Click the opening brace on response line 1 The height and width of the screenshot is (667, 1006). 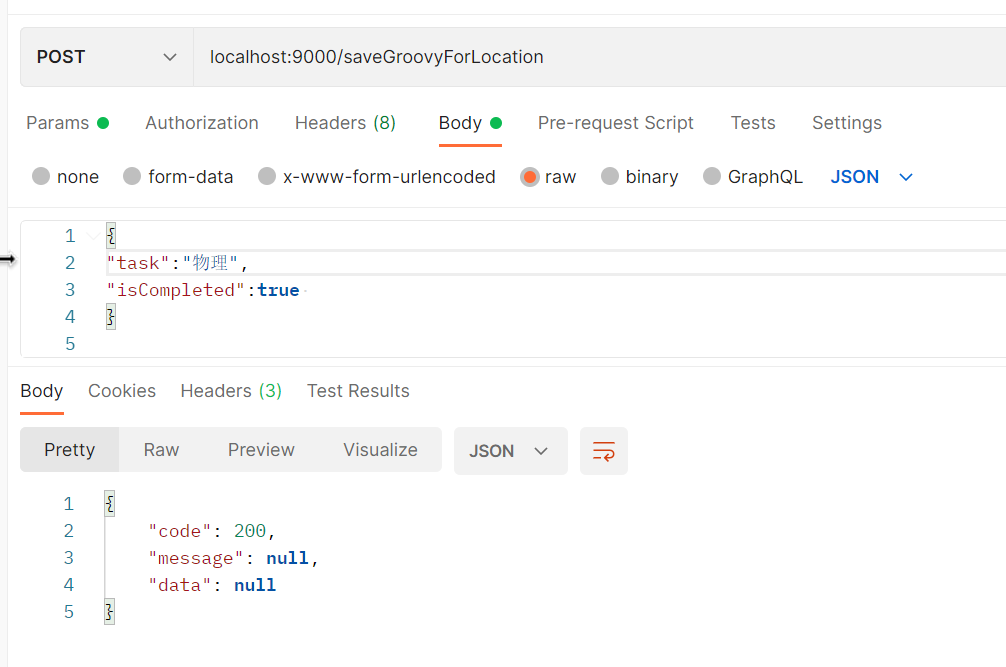(x=110, y=504)
